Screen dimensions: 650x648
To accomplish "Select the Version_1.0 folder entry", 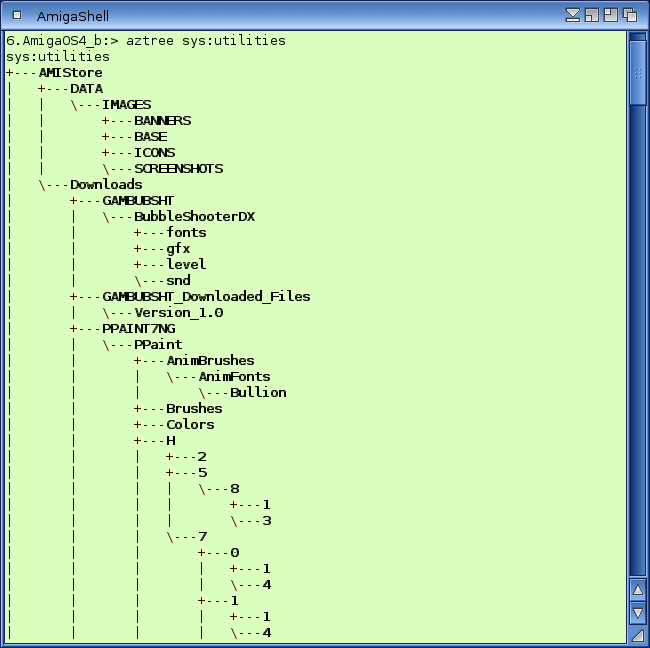I will click(x=179, y=313).
